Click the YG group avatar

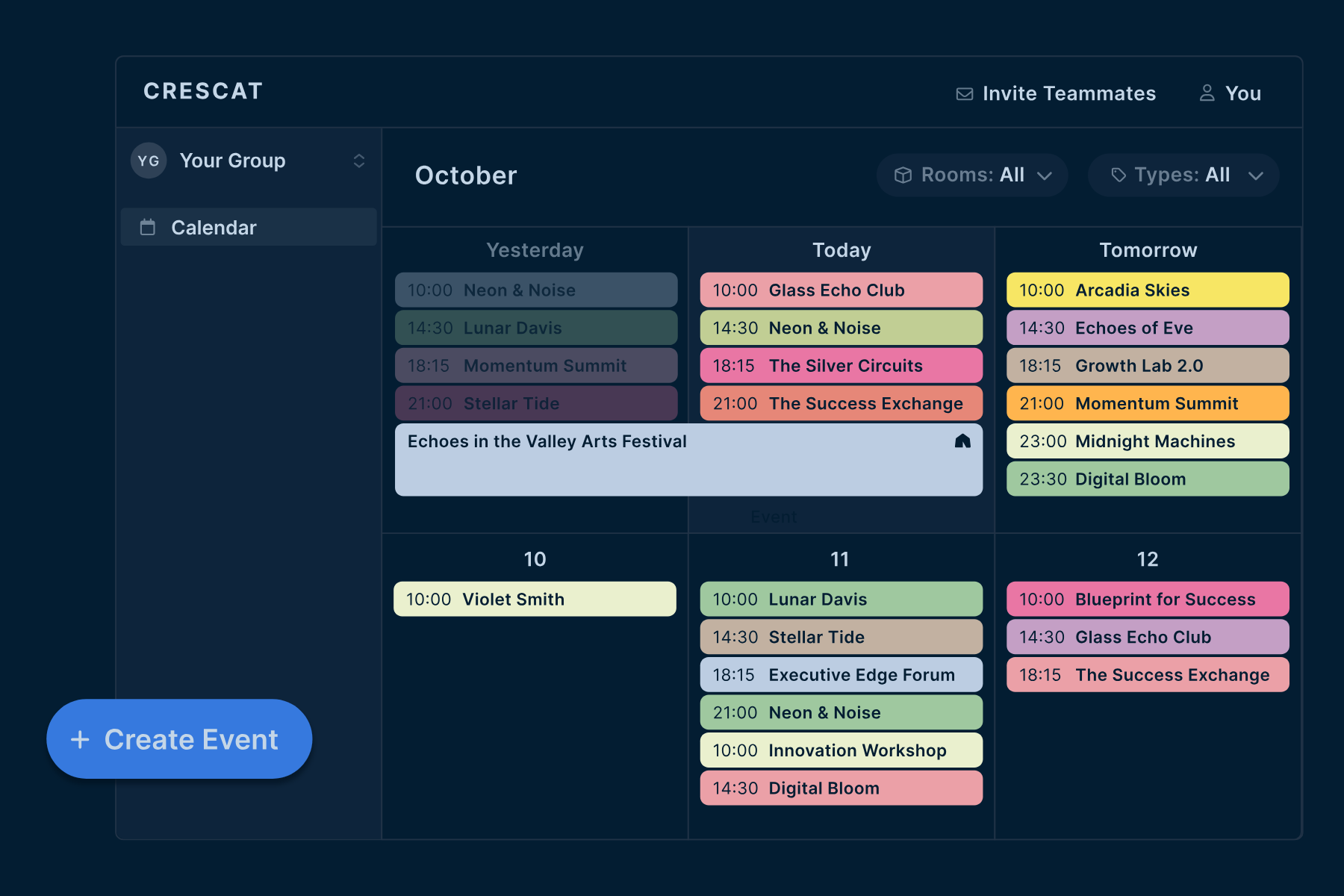click(x=149, y=161)
